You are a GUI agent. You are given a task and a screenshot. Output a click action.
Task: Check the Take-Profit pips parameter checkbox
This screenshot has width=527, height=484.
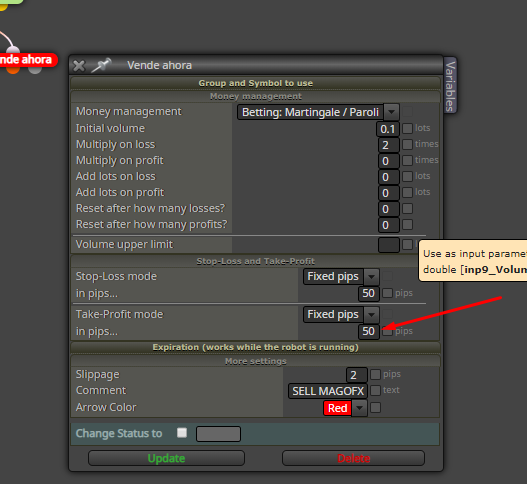click(x=387, y=331)
